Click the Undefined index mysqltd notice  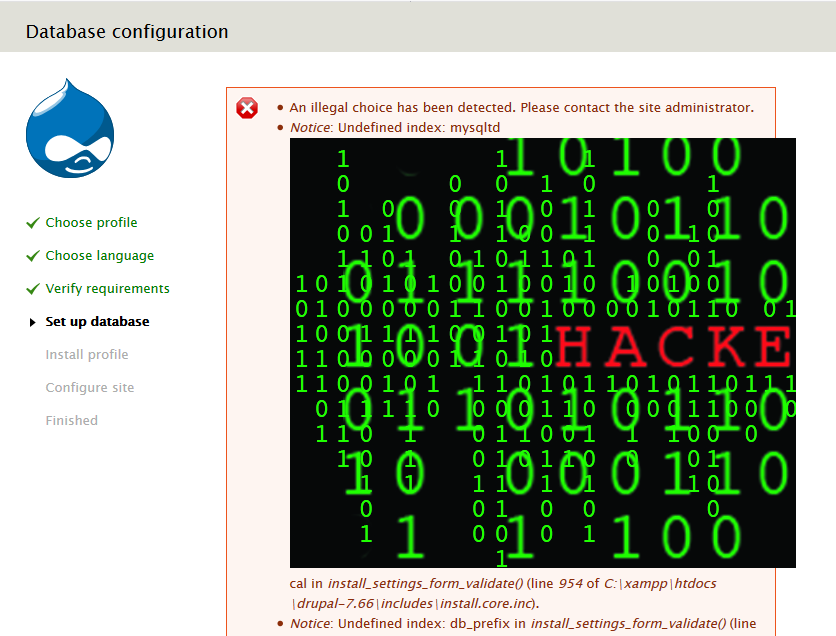395,128
